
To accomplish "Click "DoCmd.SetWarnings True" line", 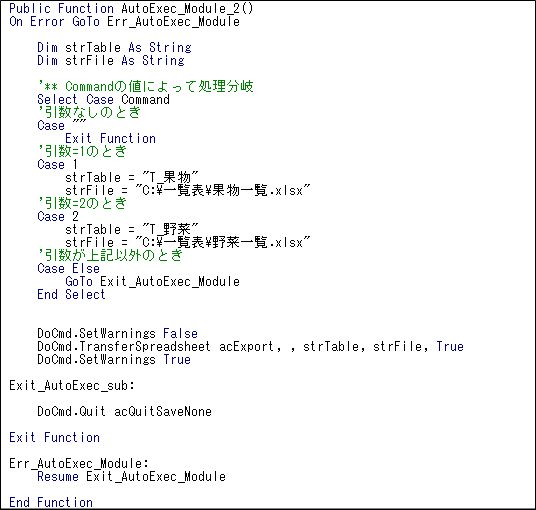I will pos(114,359).
